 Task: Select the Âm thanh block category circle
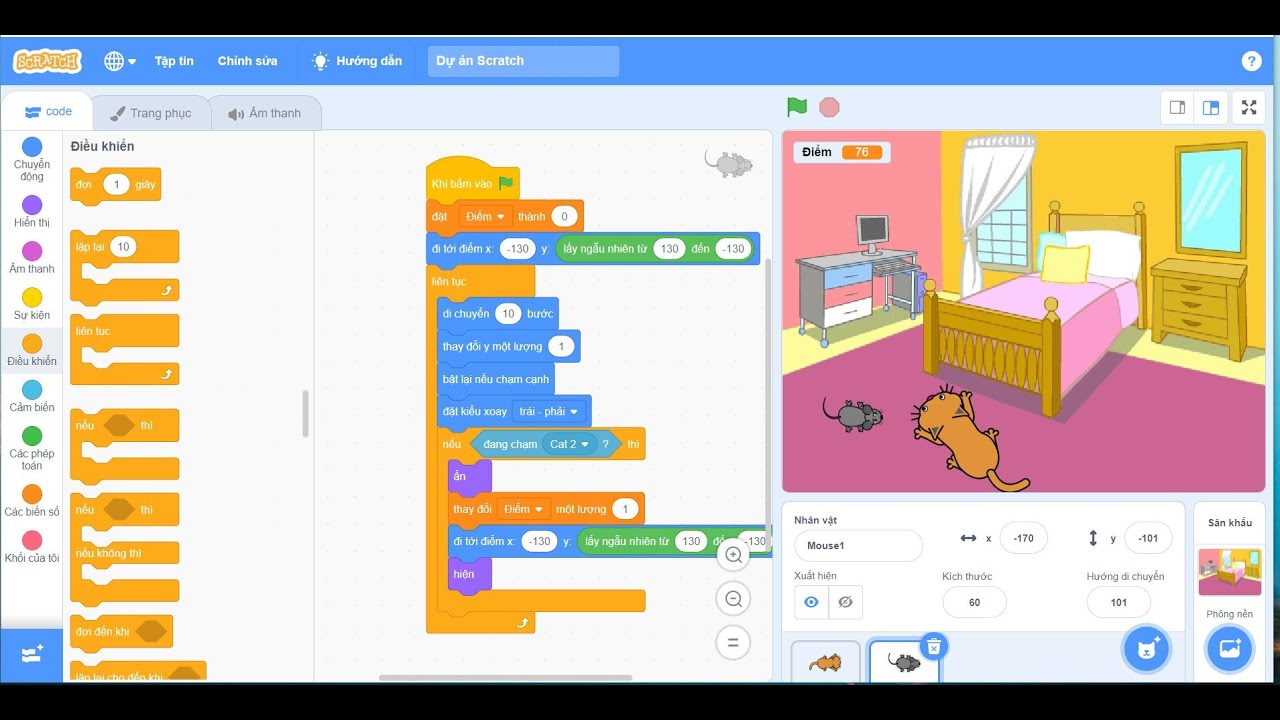tap(32, 251)
